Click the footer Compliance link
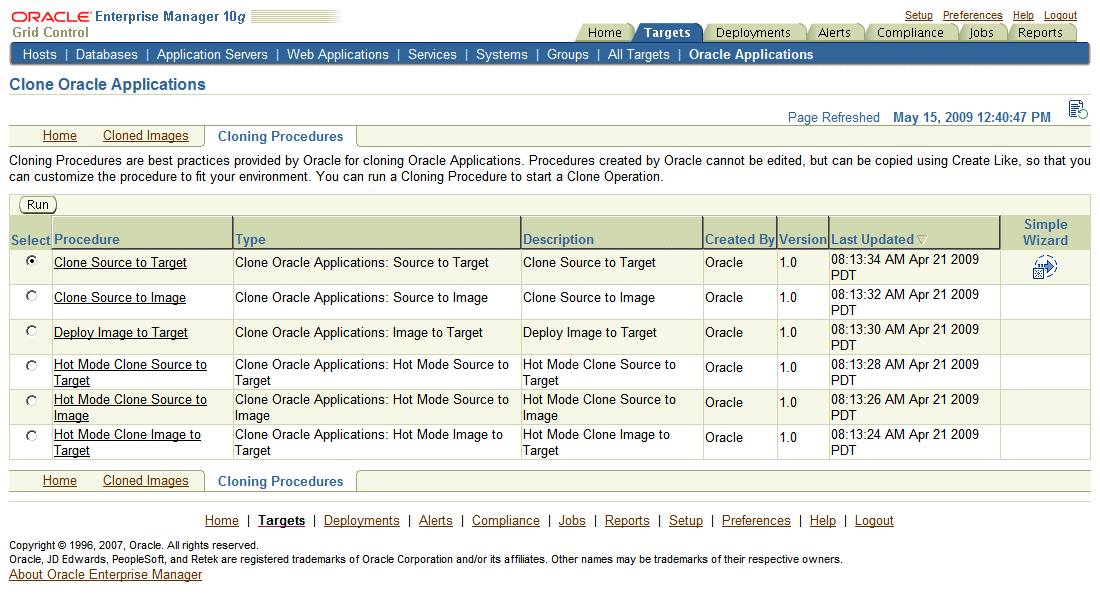This screenshot has height=599, width=1100. point(506,520)
